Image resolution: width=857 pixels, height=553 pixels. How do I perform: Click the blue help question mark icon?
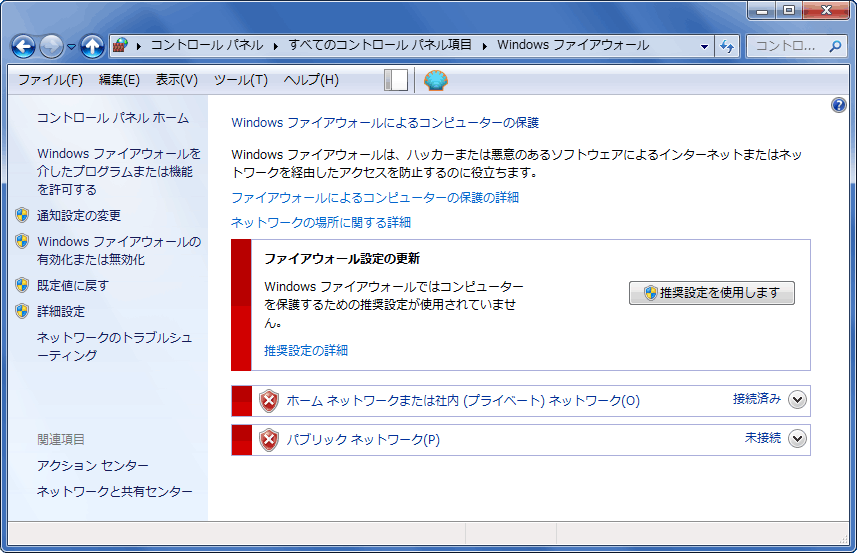coord(838,105)
